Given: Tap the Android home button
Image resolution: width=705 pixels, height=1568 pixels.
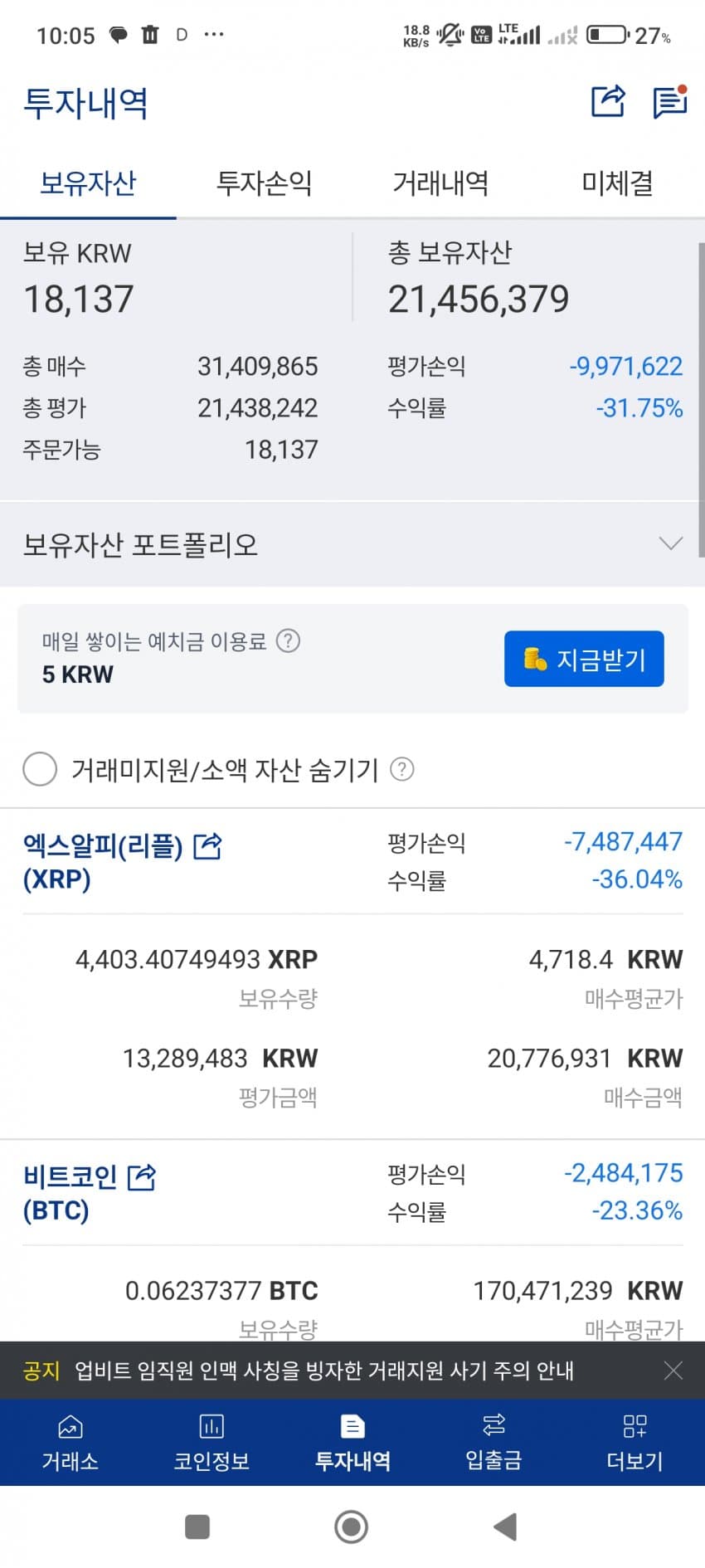Looking at the screenshot, I should click(351, 1526).
